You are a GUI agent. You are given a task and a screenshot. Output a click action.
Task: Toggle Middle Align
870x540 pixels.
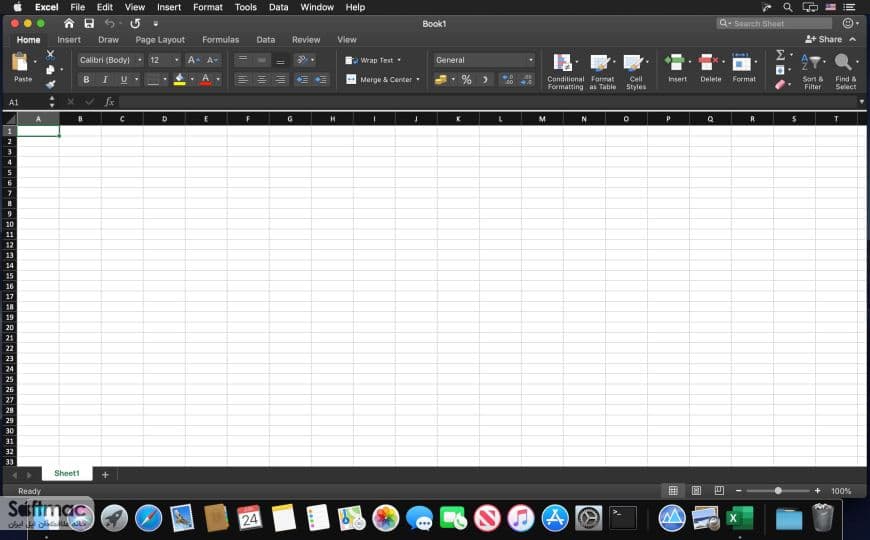261,60
